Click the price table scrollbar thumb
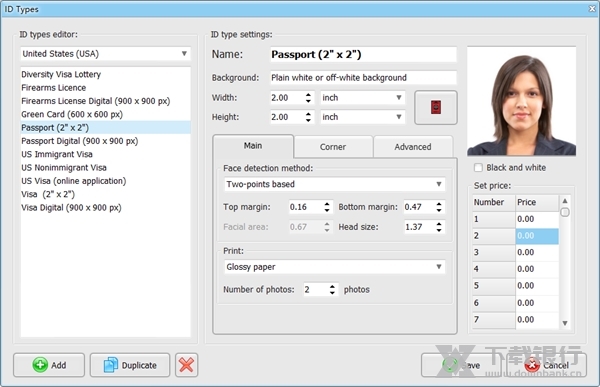Viewport: 600px width, 387px height. tap(565, 212)
